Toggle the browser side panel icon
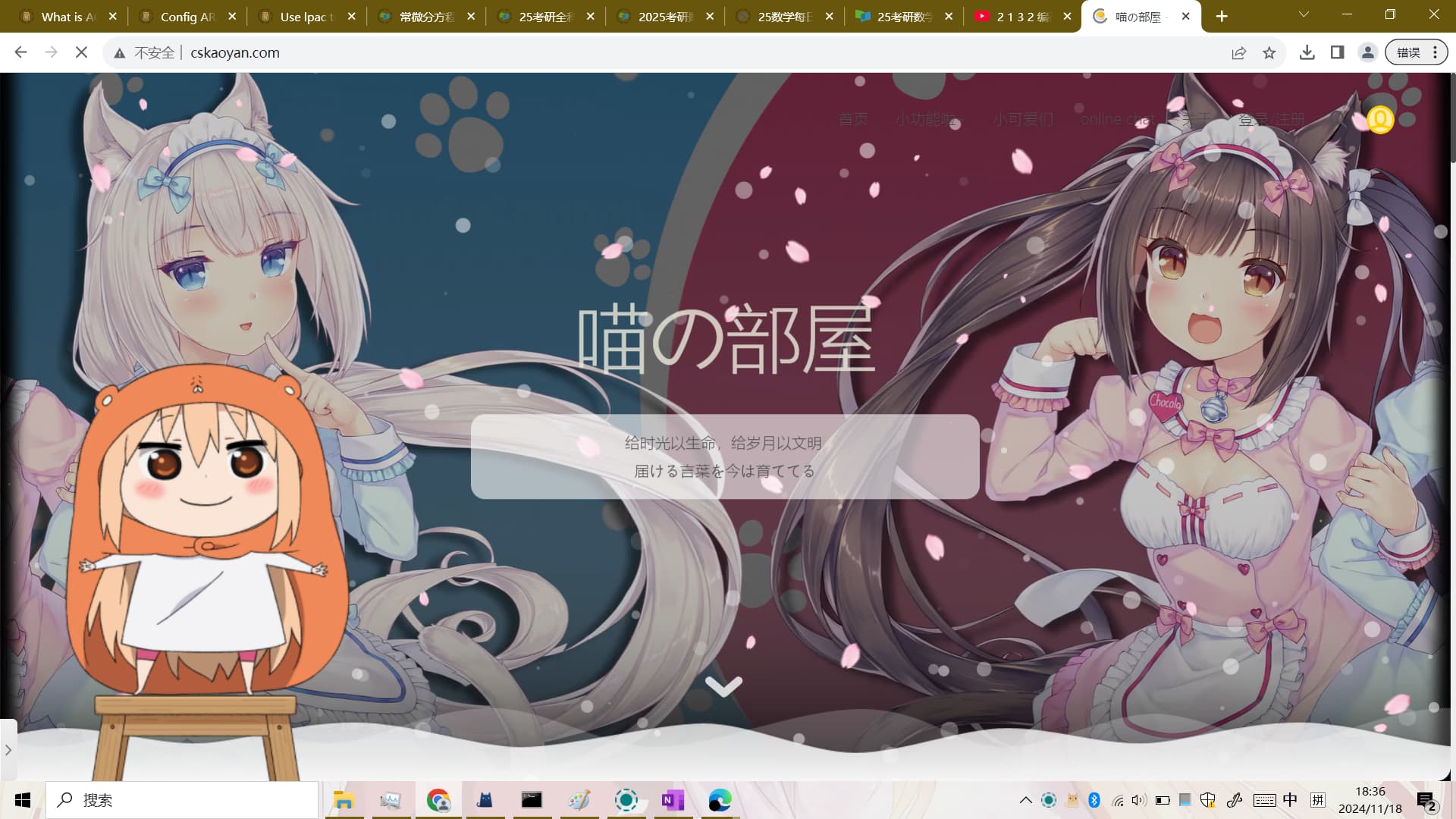1456x819 pixels. [x=1337, y=52]
